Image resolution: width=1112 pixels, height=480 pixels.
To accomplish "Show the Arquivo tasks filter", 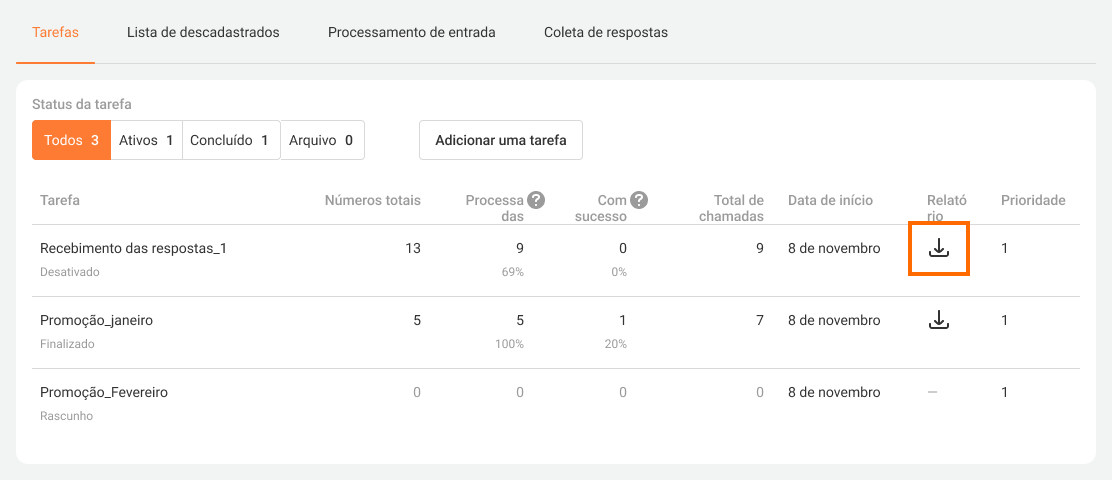I will pos(322,140).
